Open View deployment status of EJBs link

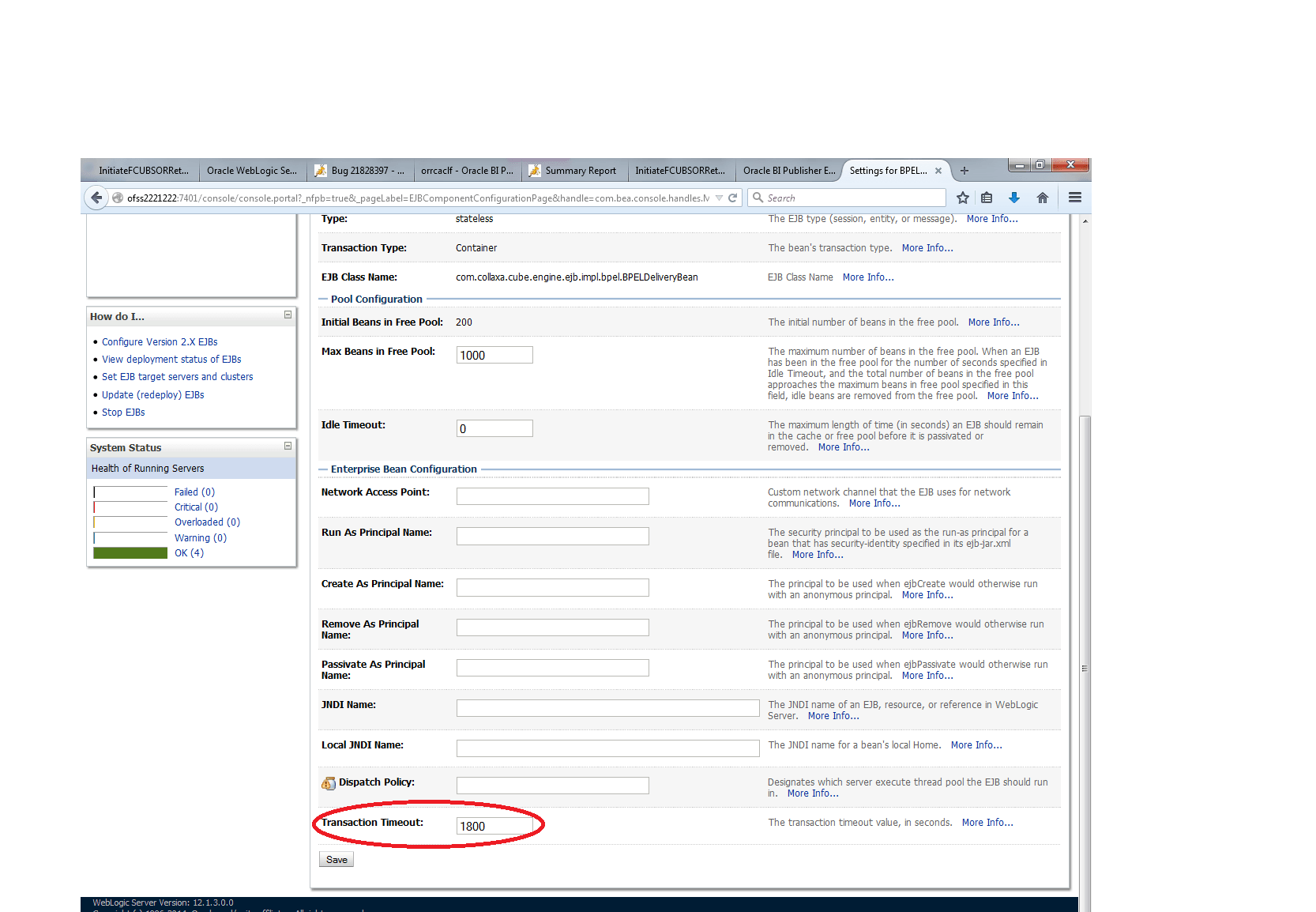171,360
